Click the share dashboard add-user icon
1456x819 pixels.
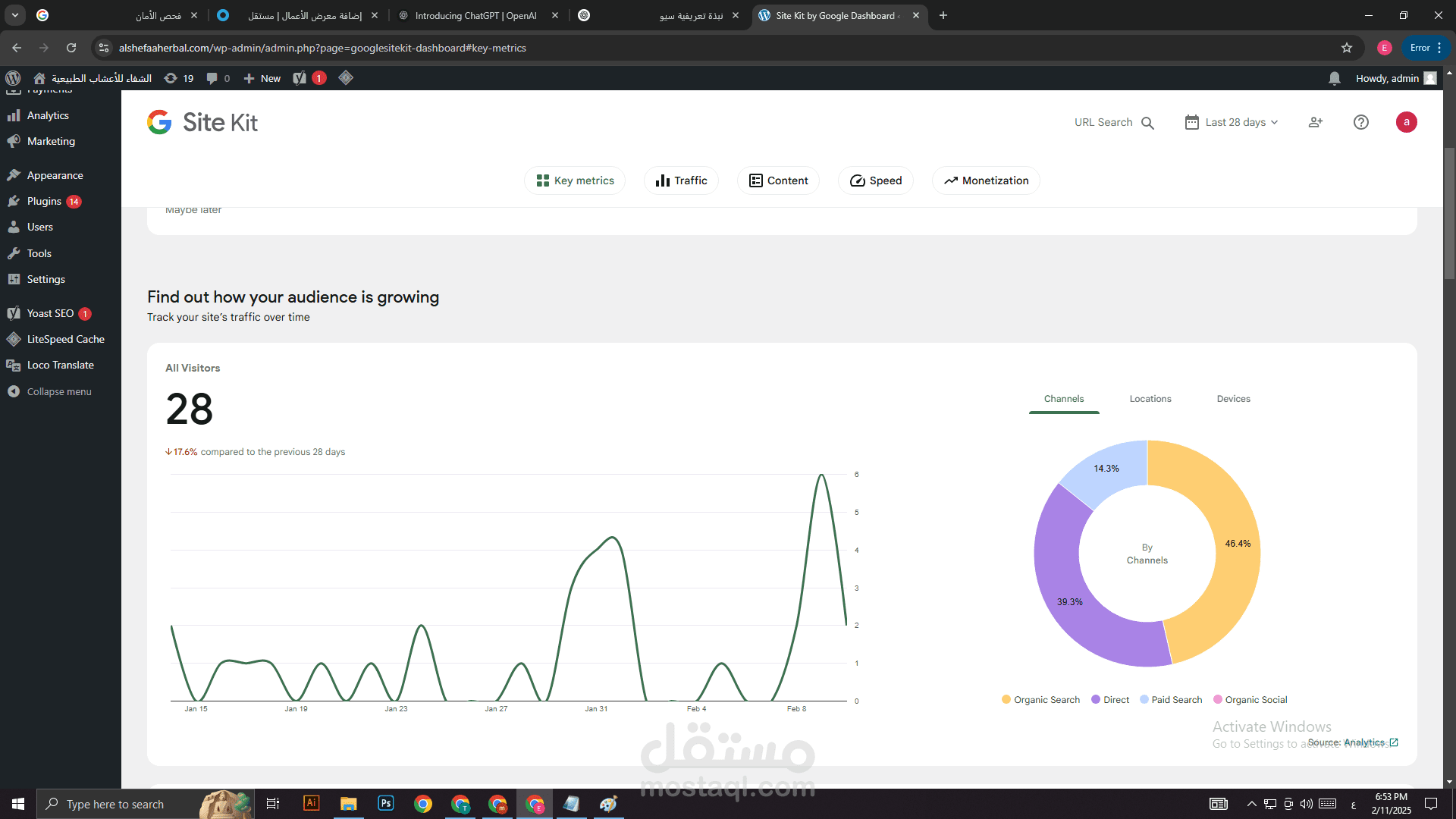[1316, 122]
